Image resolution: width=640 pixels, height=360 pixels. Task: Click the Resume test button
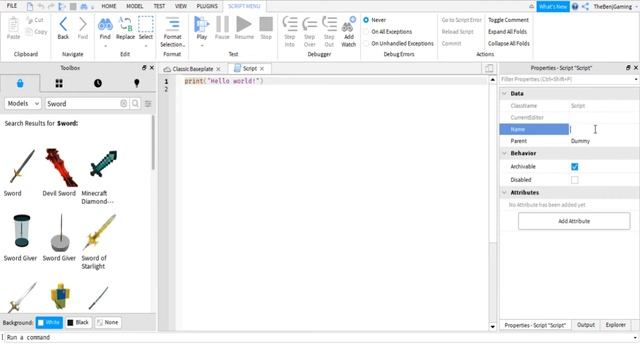pyautogui.click(x=244, y=24)
